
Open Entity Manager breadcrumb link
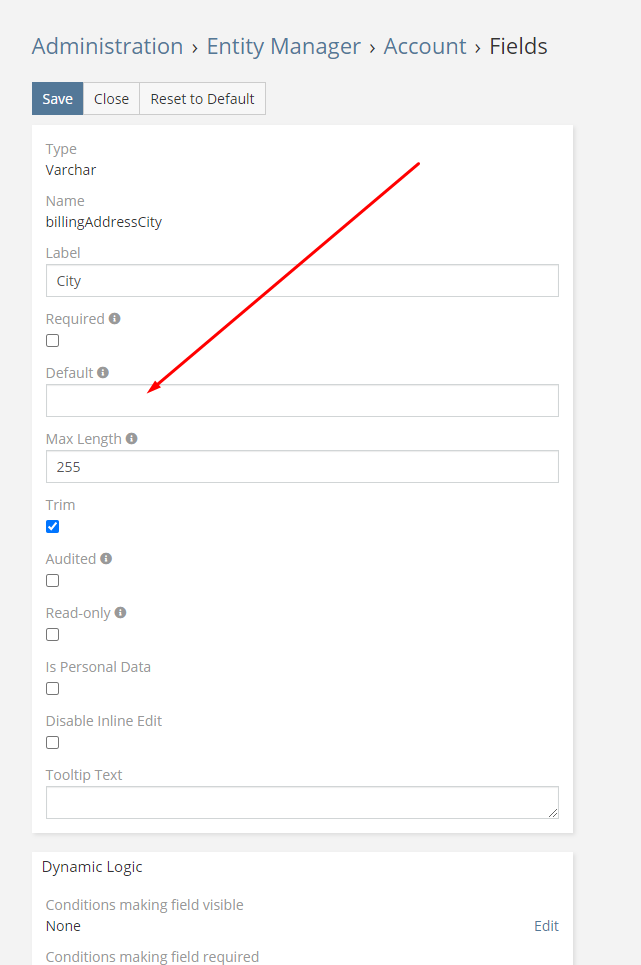click(283, 46)
